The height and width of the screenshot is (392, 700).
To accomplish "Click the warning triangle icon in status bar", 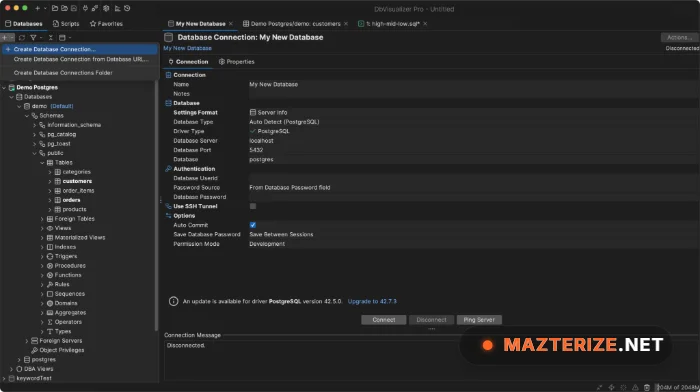I will (635, 387).
